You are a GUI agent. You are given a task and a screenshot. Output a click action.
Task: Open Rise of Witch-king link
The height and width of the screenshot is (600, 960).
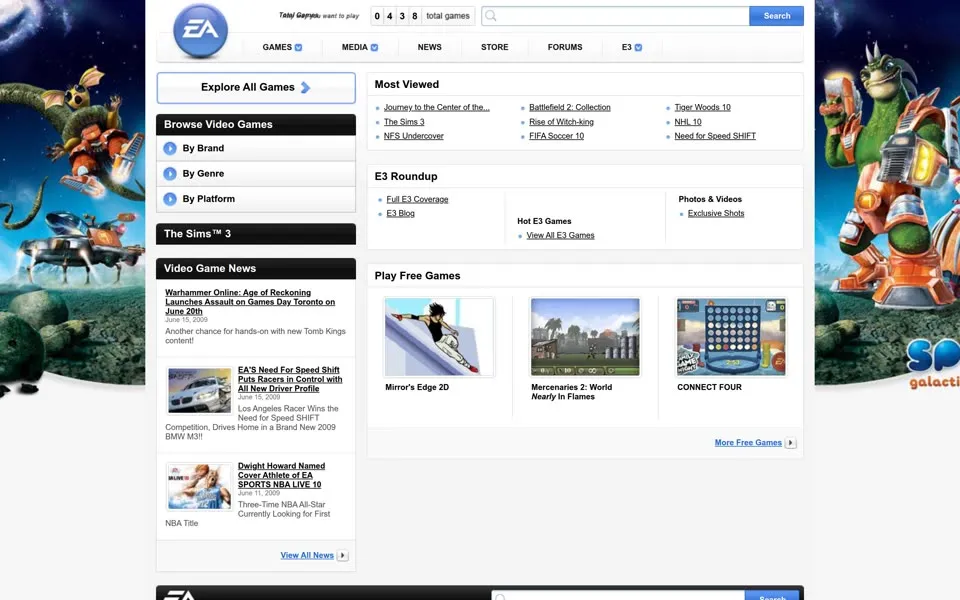click(x=561, y=122)
